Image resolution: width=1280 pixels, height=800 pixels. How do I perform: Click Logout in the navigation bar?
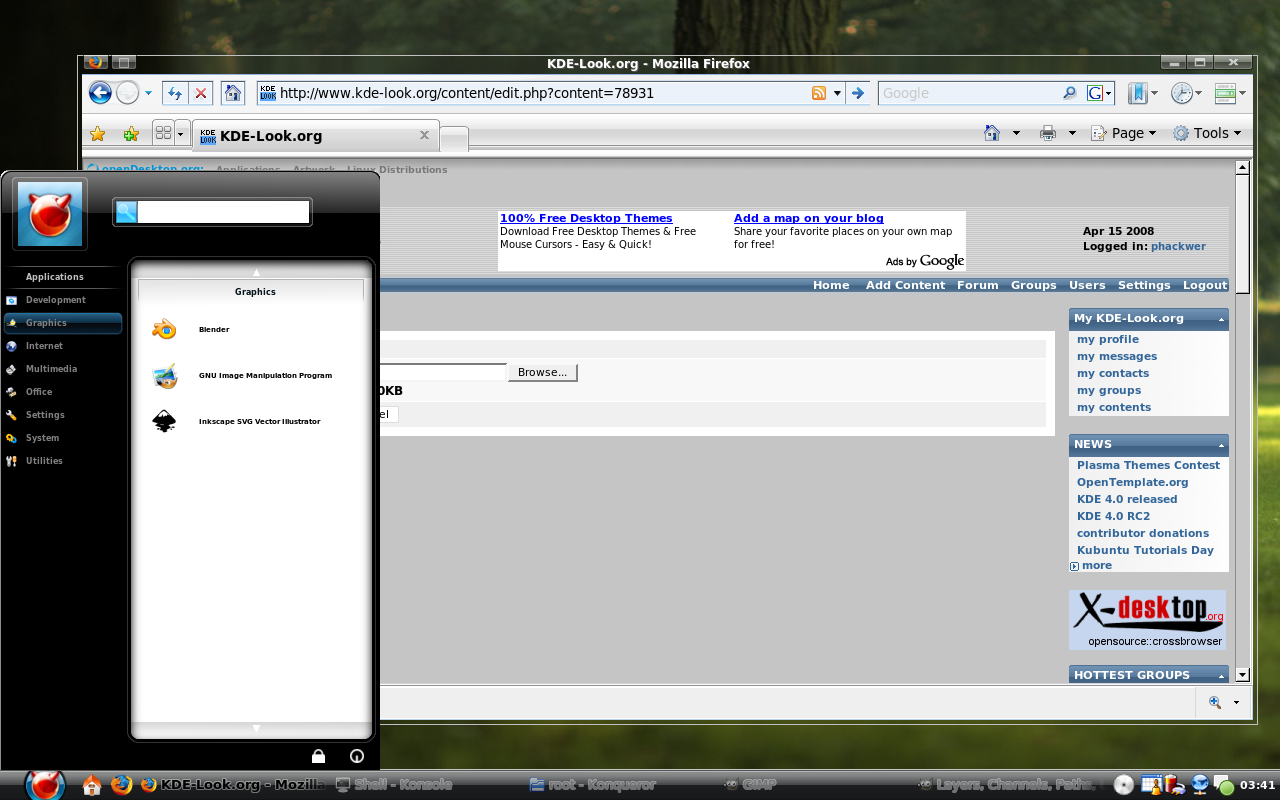1205,285
